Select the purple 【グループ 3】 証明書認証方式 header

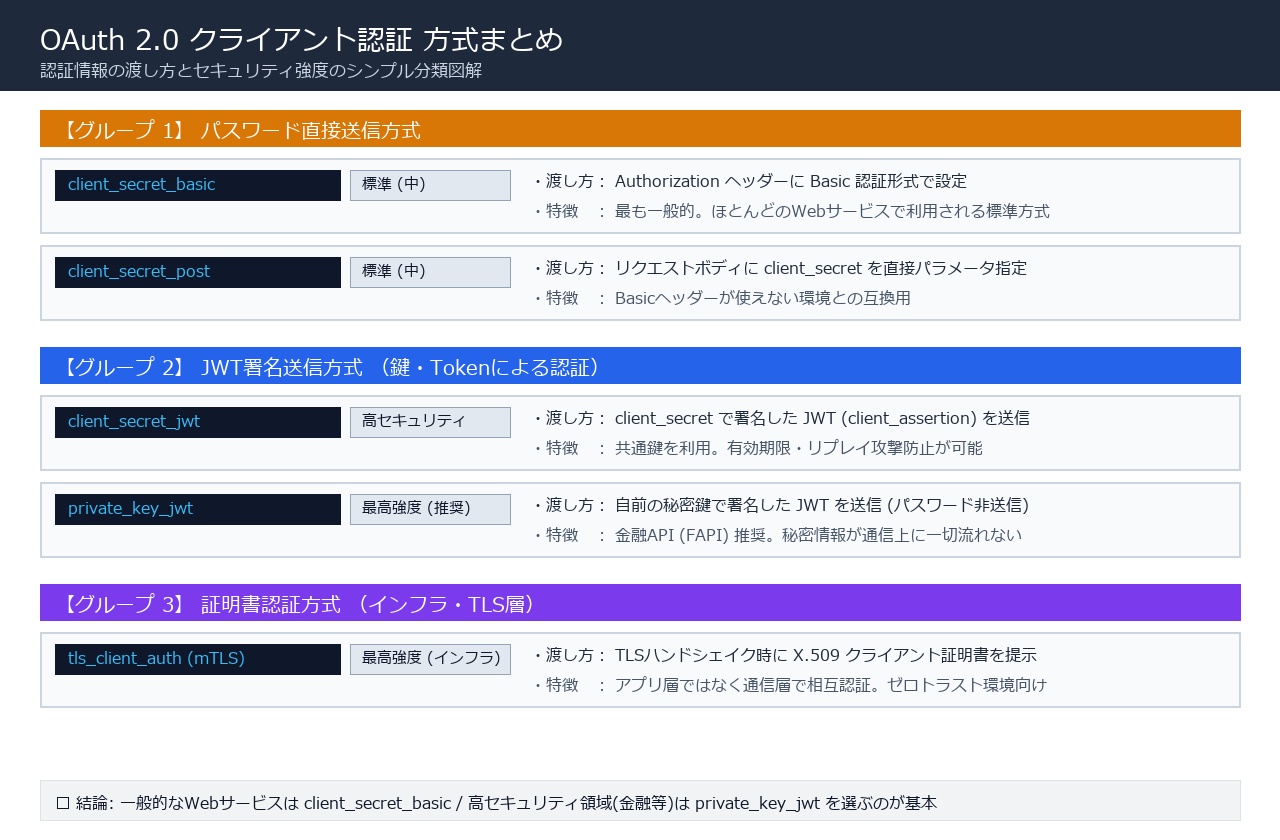pyautogui.click(x=640, y=603)
